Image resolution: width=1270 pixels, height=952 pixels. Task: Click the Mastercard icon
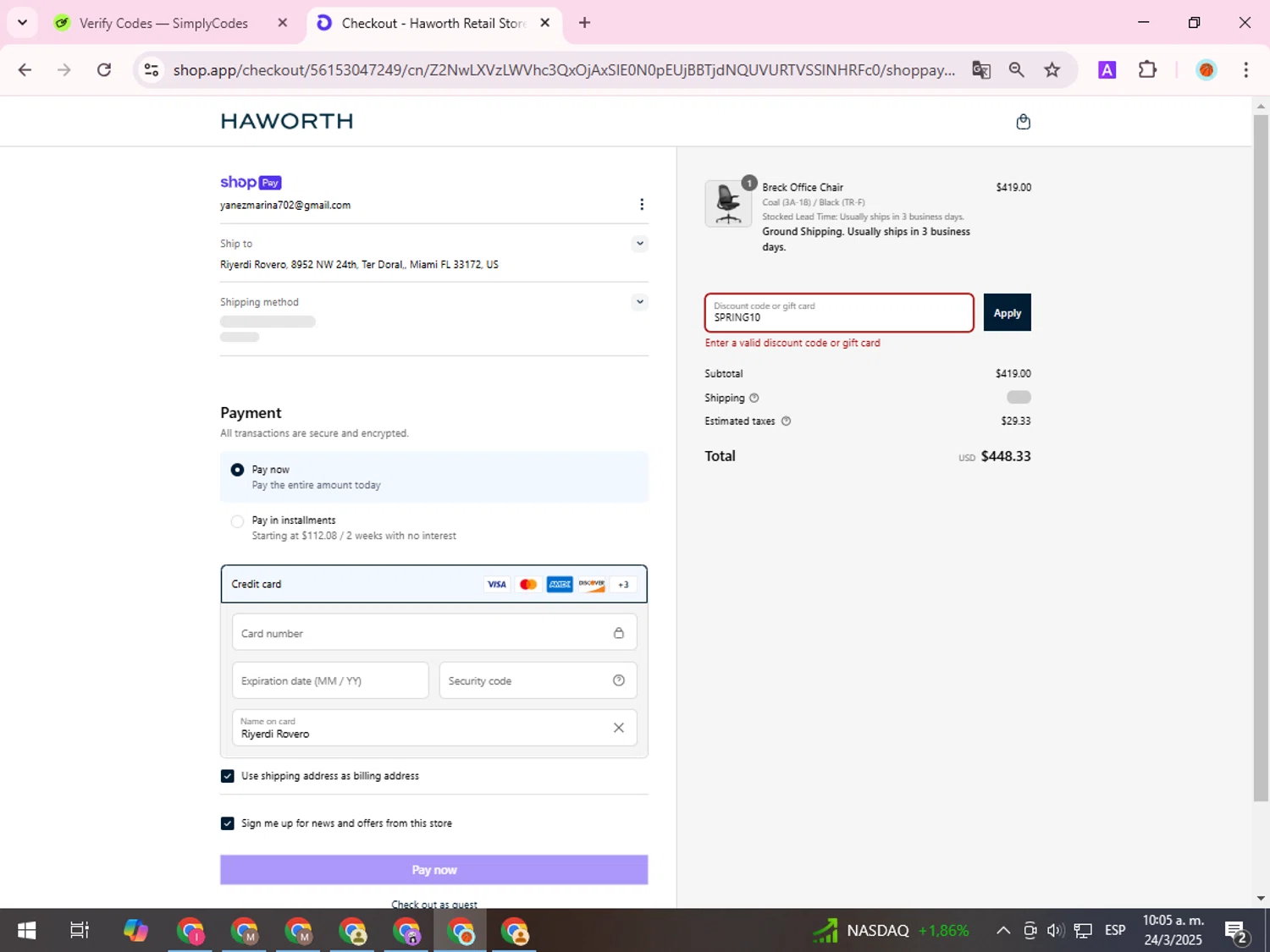[x=528, y=584]
